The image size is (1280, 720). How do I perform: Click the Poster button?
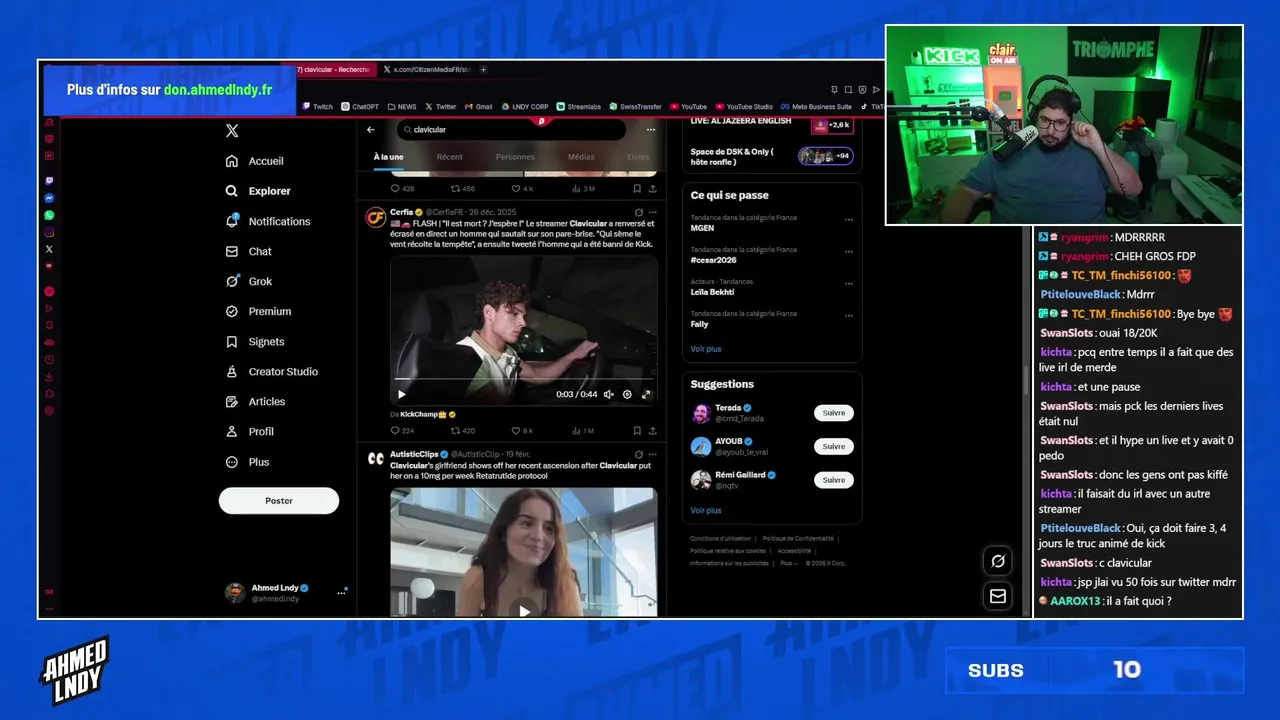(x=279, y=500)
